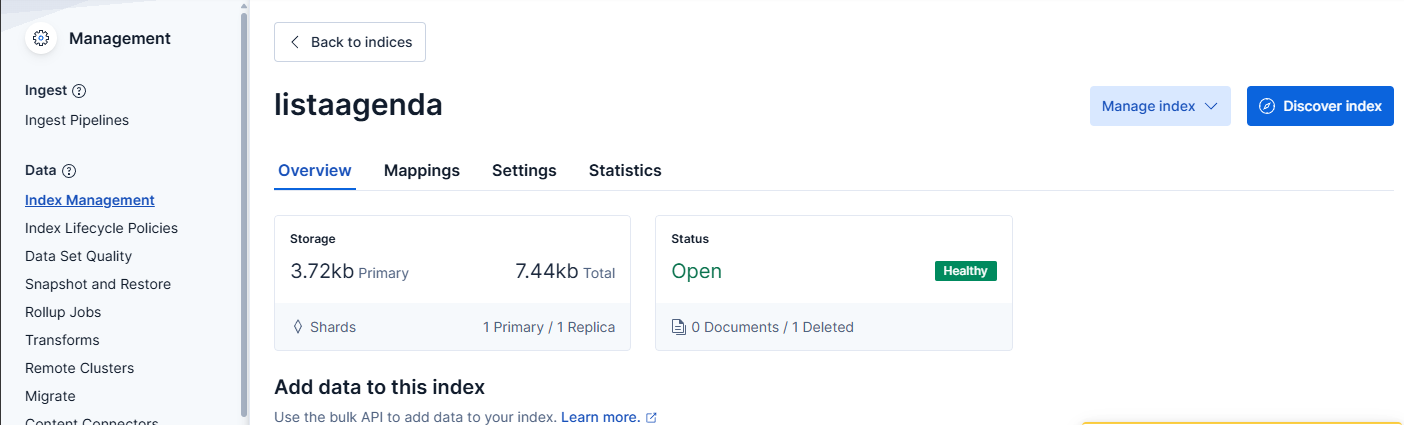
Task: Click the back arrow chevron icon
Action: 295,42
